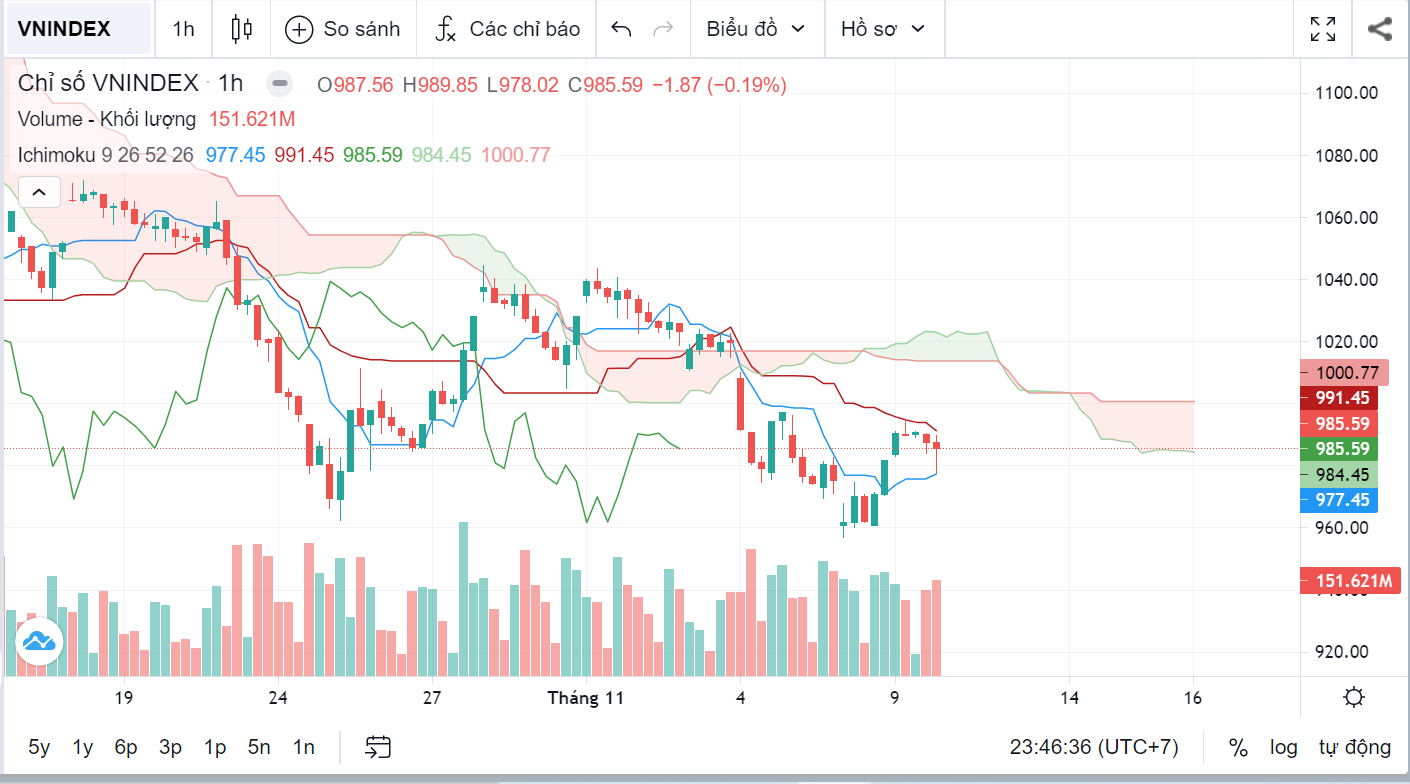The width and height of the screenshot is (1410, 784).
Task: Click the O987.56 open value in the header
Action: 355,85
